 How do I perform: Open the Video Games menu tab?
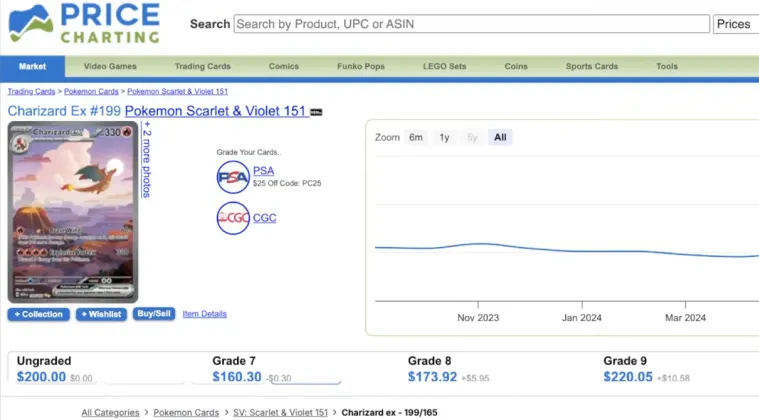[110, 67]
